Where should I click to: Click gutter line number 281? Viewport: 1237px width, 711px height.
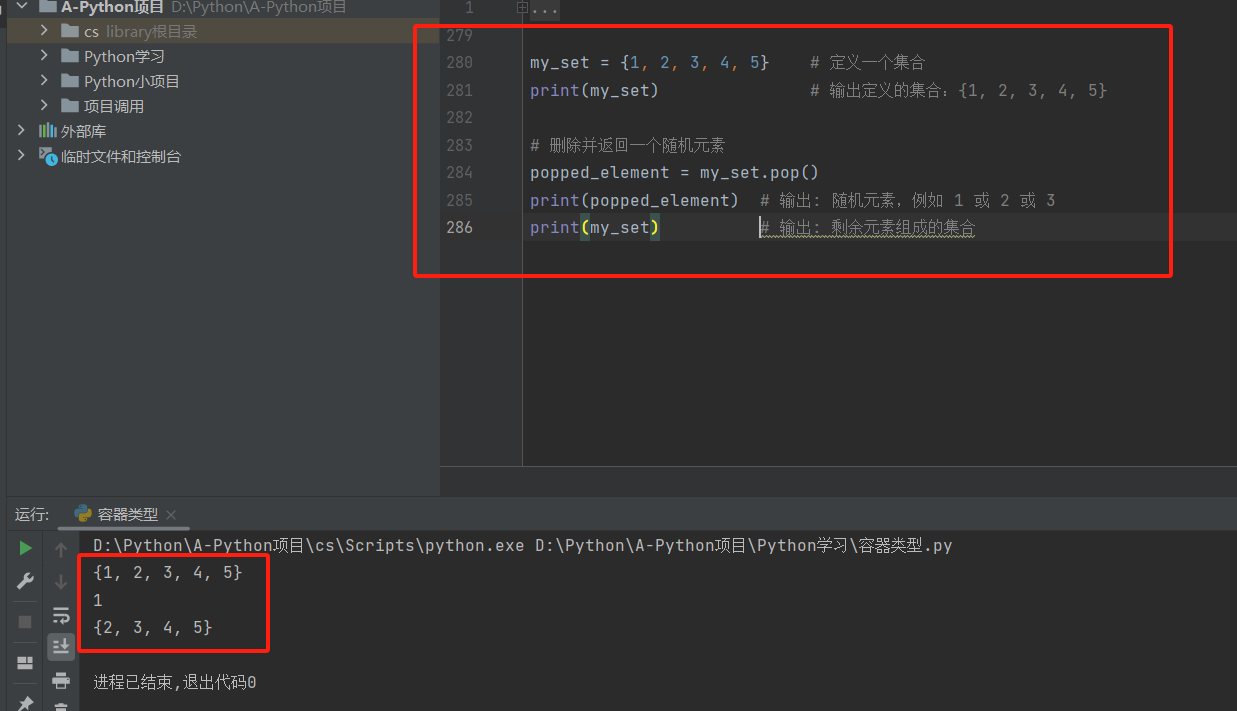click(x=459, y=90)
